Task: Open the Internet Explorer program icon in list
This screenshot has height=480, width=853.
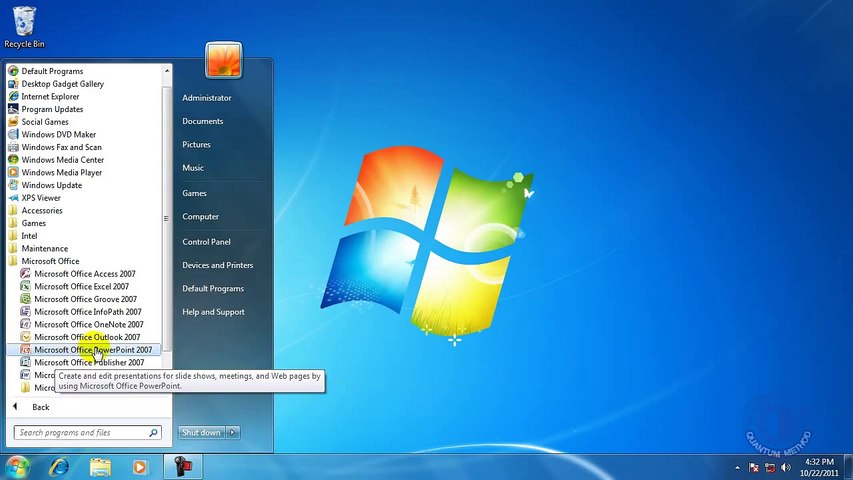Action: coord(13,96)
